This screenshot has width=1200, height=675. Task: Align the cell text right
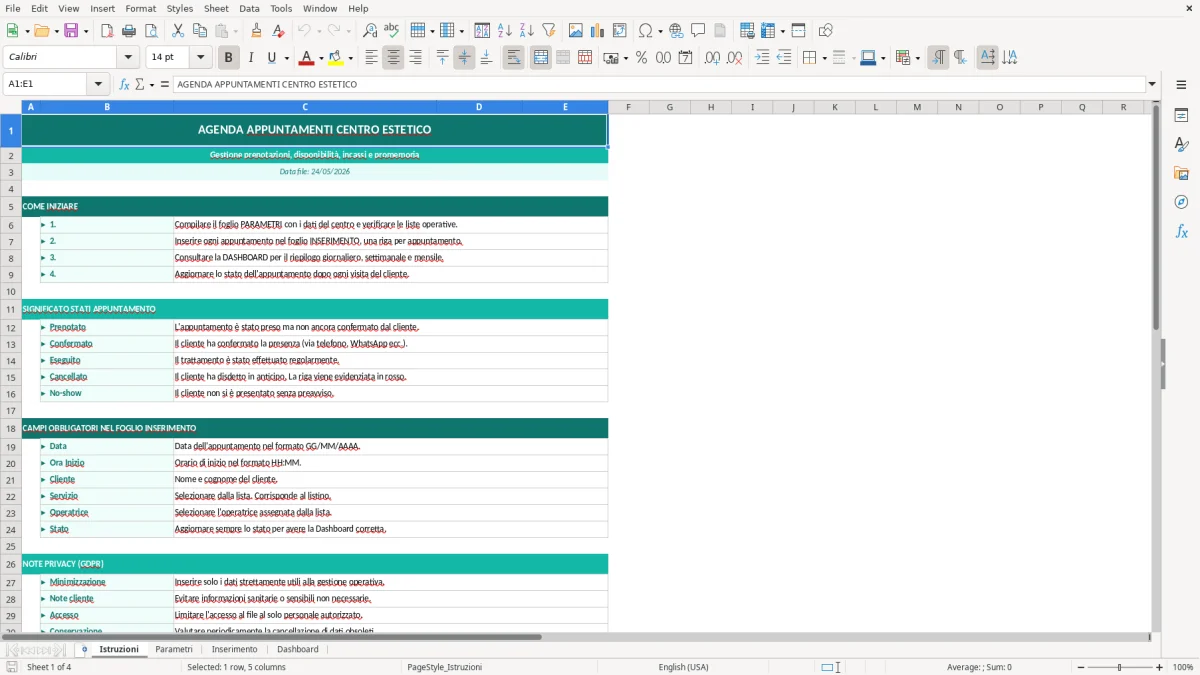(415, 58)
